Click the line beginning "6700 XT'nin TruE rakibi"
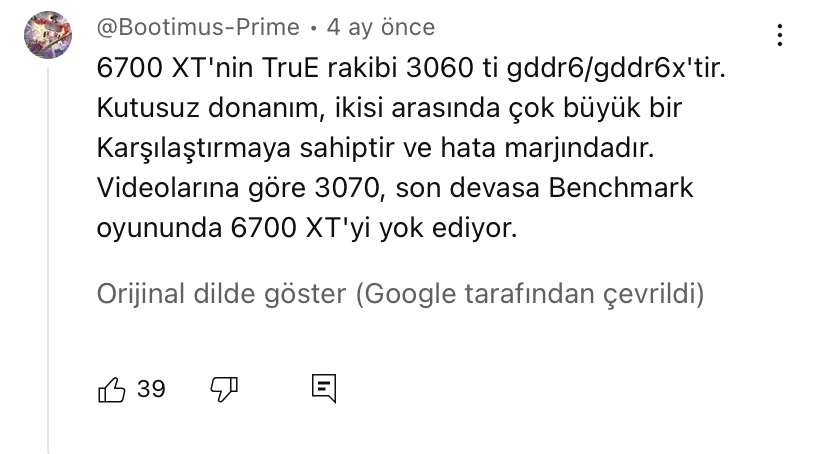The width and height of the screenshot is (828, 454). (x=411, y=68)
